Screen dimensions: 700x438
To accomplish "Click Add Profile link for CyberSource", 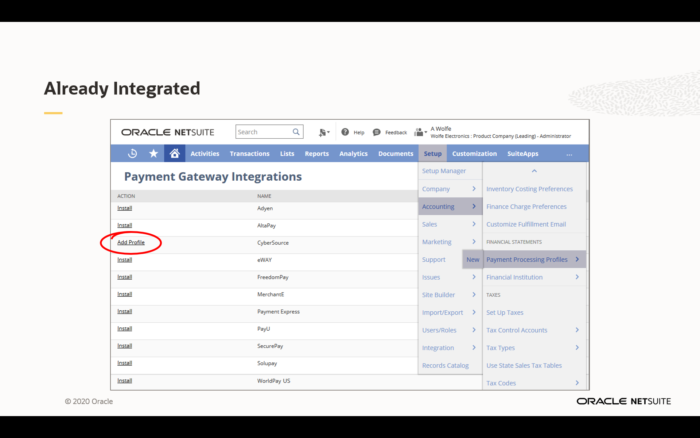I will [x=131, y=242].
